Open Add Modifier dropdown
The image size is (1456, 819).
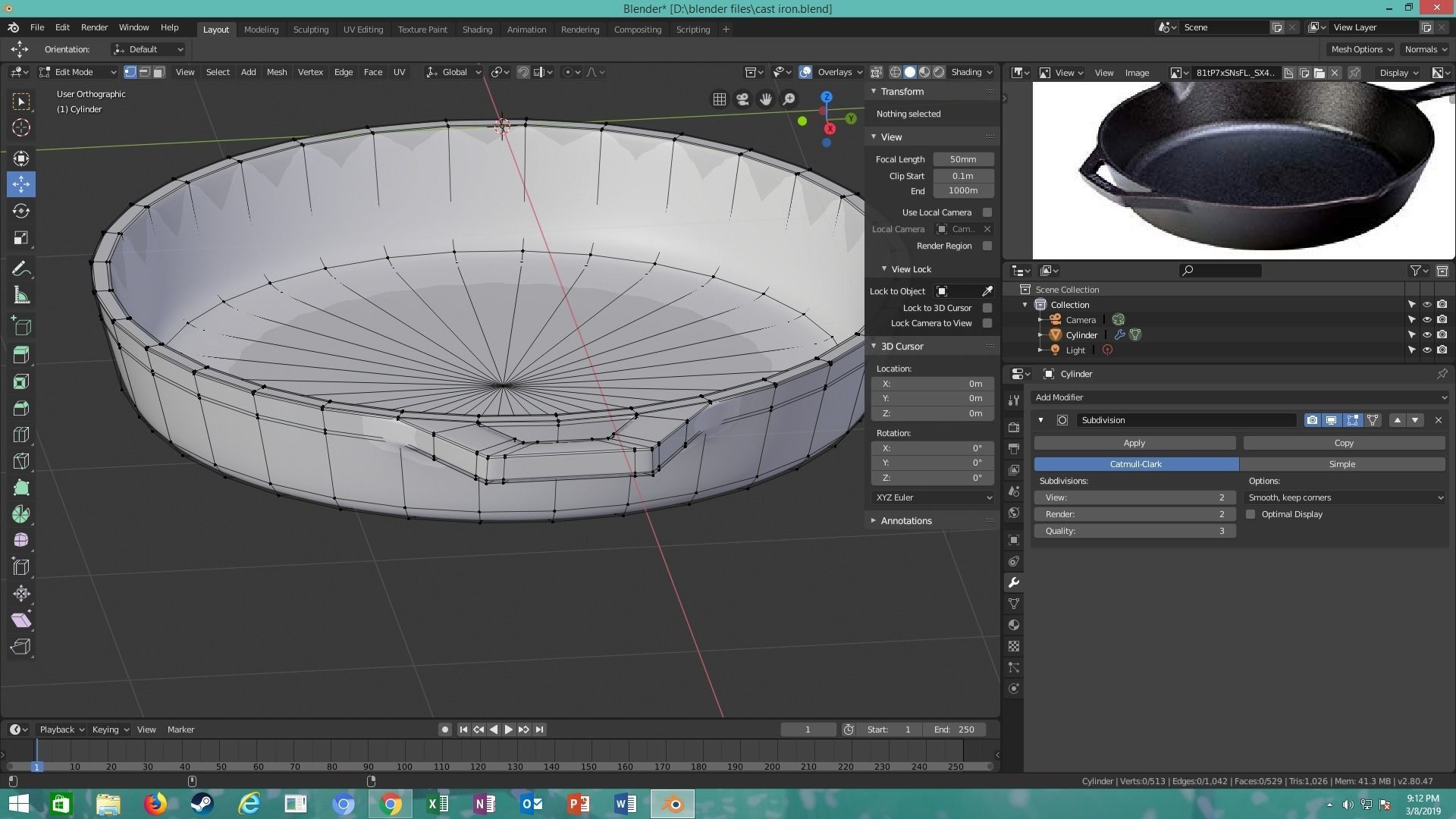[x=1240, y=397]
